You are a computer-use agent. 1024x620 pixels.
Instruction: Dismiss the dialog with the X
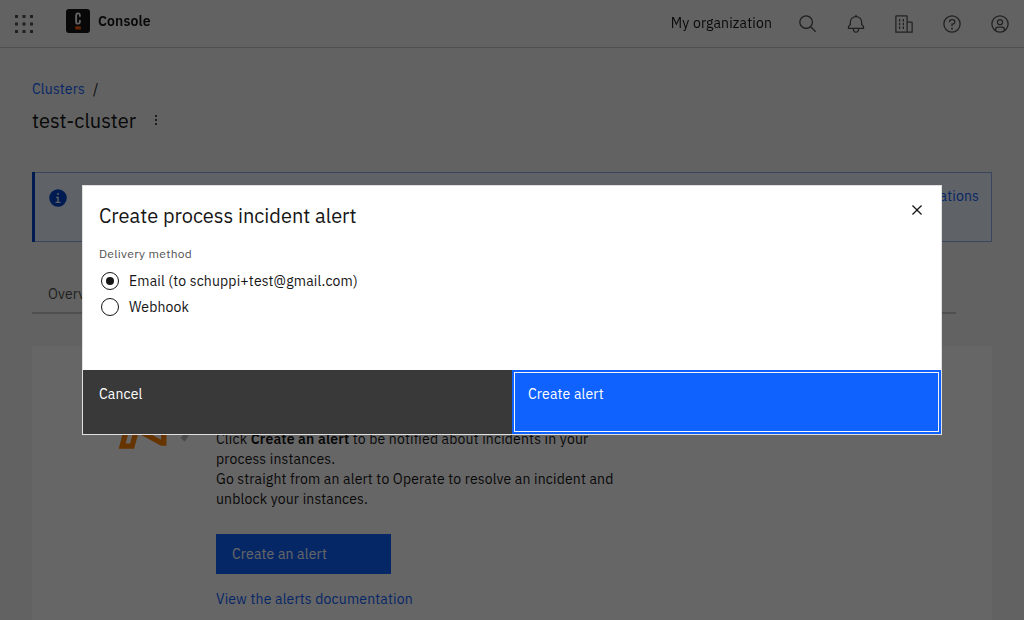tap(917, 210)
